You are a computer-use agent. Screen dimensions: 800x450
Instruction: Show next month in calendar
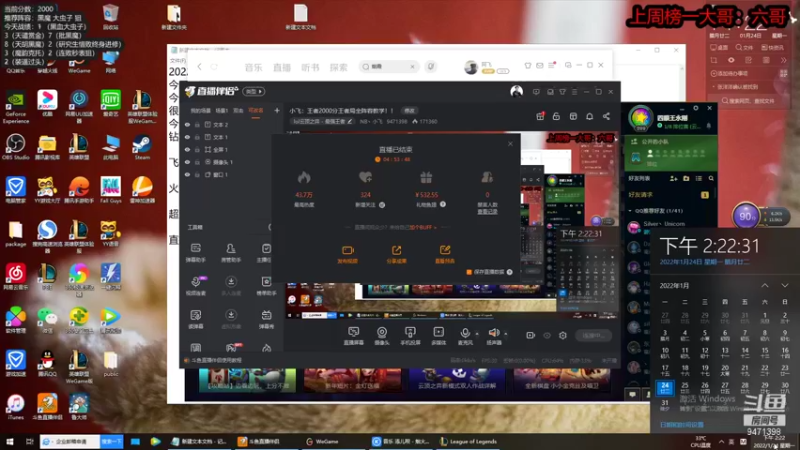pyautogui.click(x=785, y=286)
